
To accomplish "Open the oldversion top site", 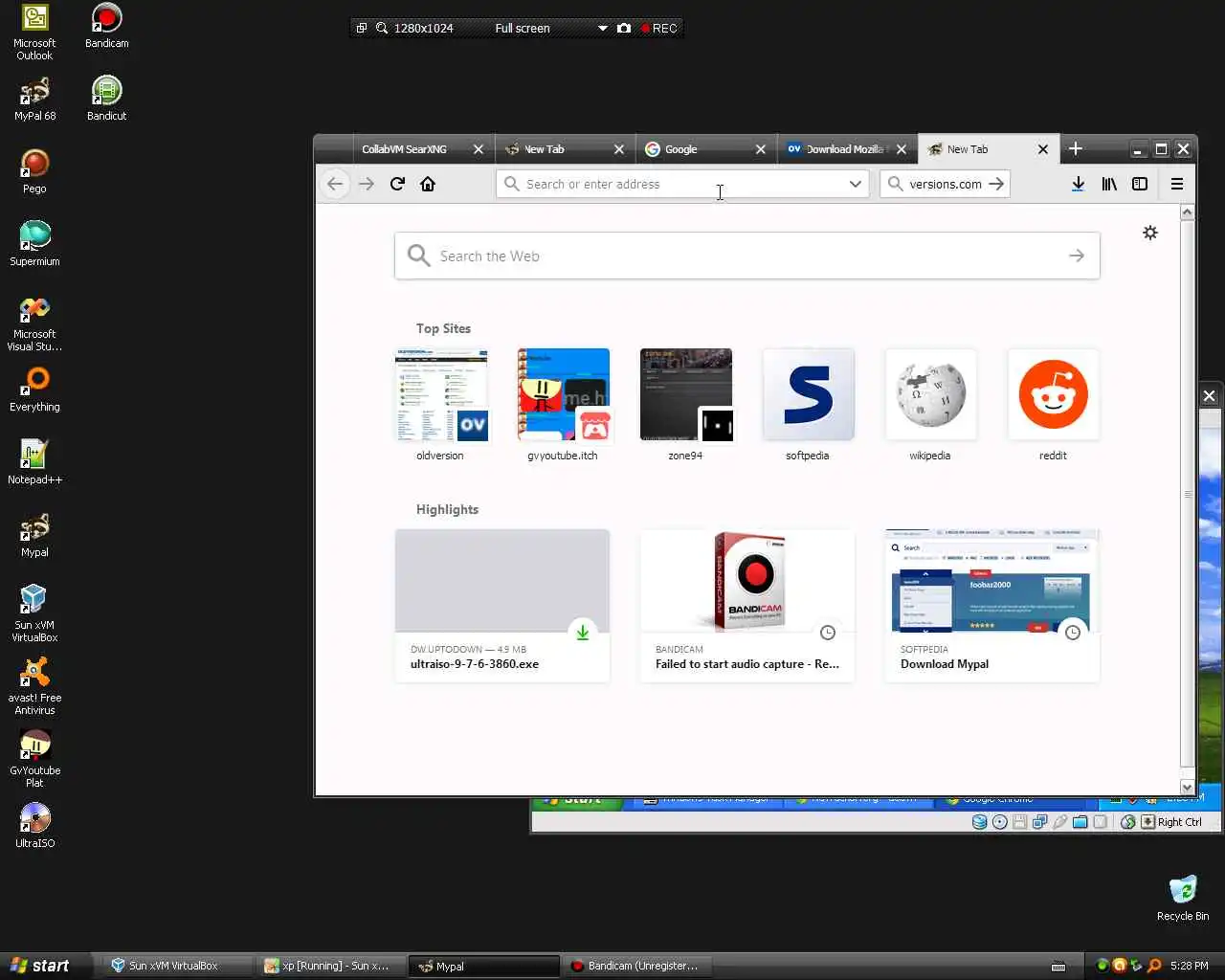I will (440, 406).
